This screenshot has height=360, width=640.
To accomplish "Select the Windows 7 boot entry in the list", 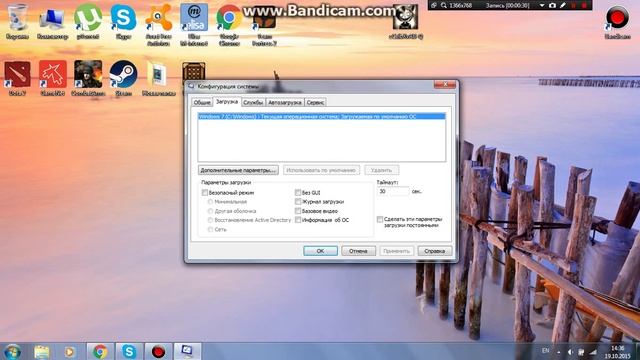I will click(322, 116).
